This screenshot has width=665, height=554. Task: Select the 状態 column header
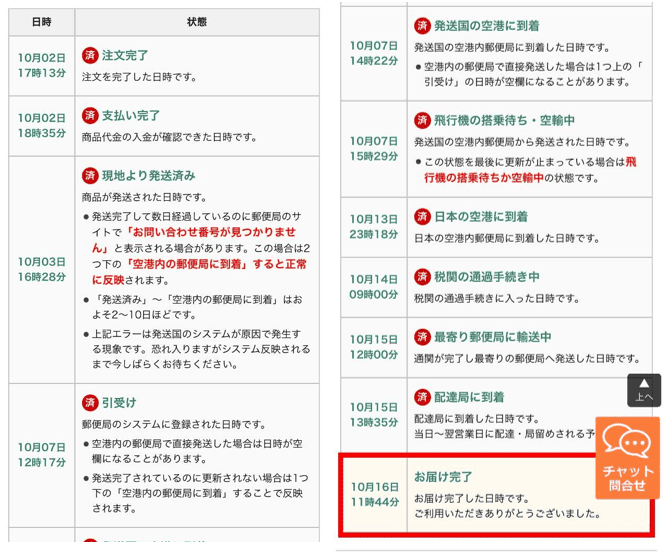point(197,21)
